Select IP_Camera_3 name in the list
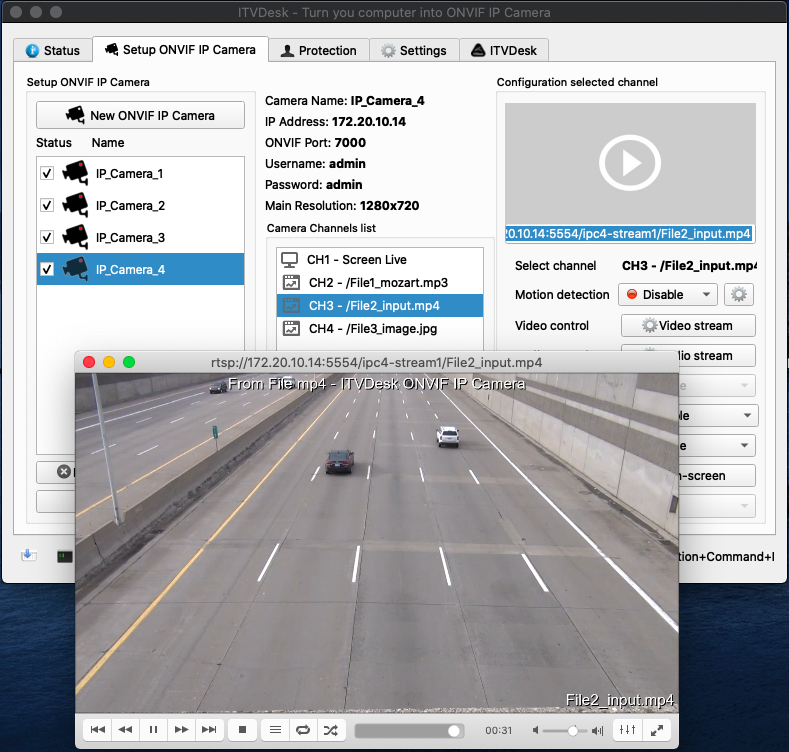Screen dimensions: 789x752 point(130,238)
